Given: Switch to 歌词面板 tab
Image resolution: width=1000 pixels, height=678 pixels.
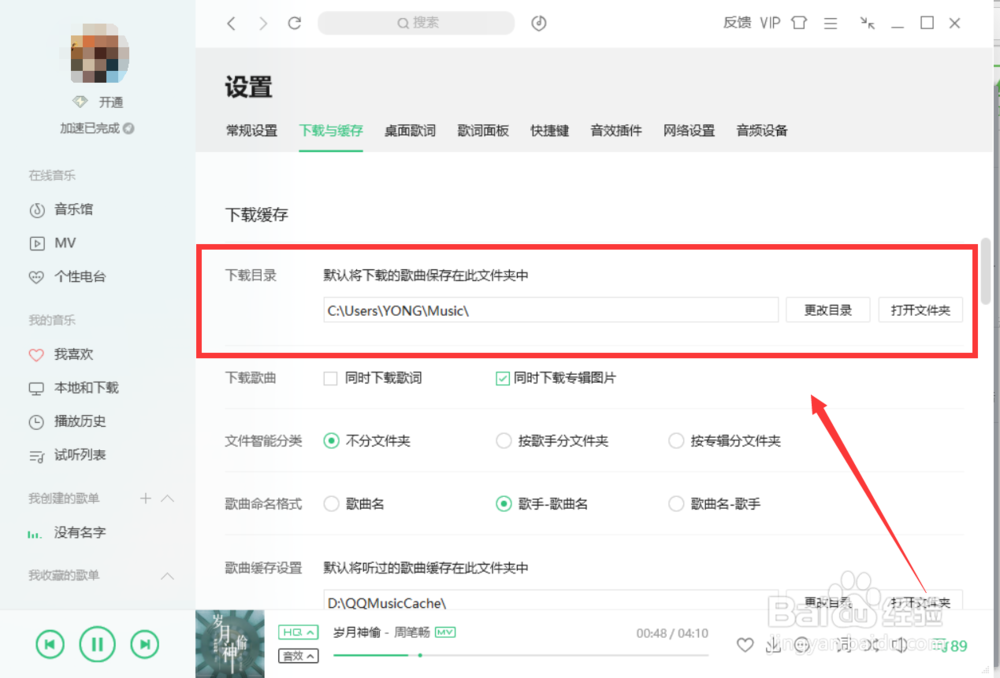Looking at the screenshot, I should pyautogui.click(x=483, y=131).
